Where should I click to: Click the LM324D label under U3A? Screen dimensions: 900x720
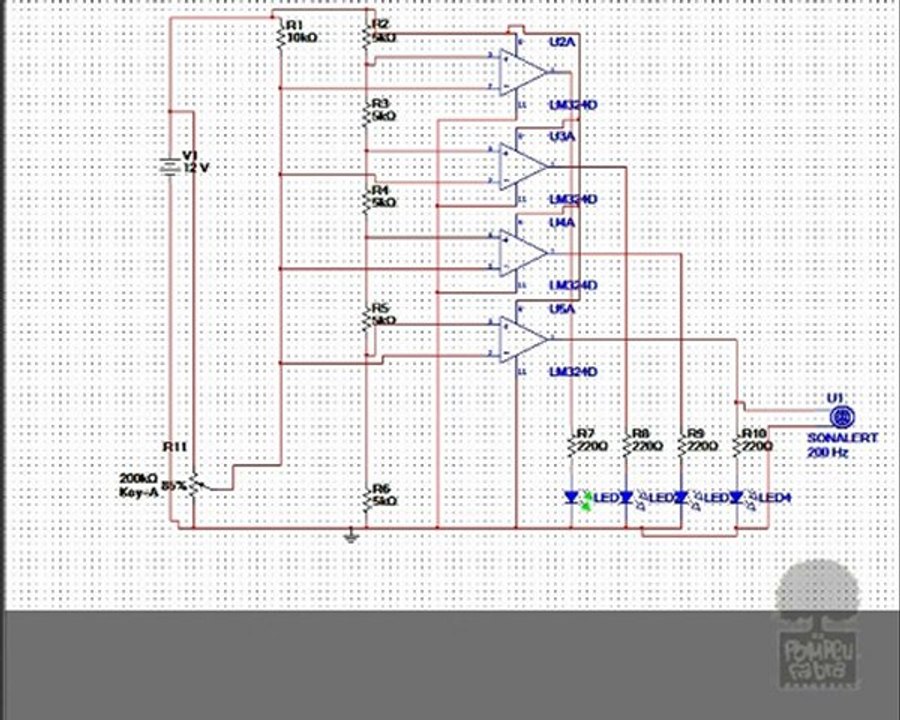(573, 199)
